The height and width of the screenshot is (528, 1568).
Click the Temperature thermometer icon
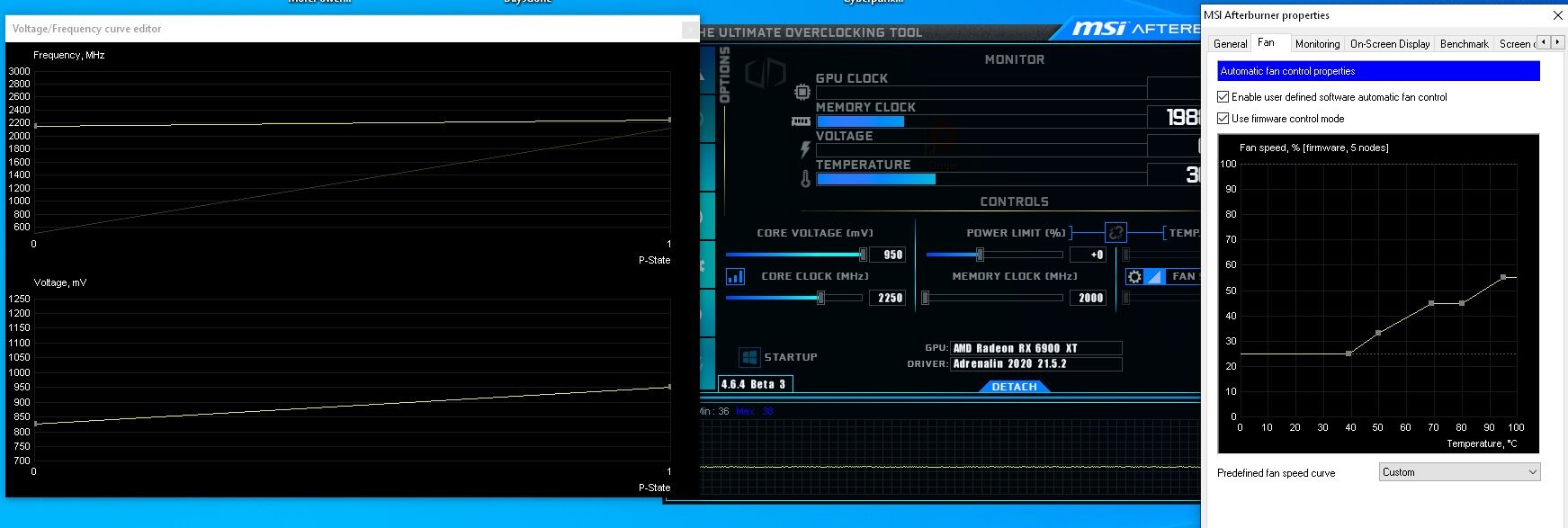pos(805,179)
